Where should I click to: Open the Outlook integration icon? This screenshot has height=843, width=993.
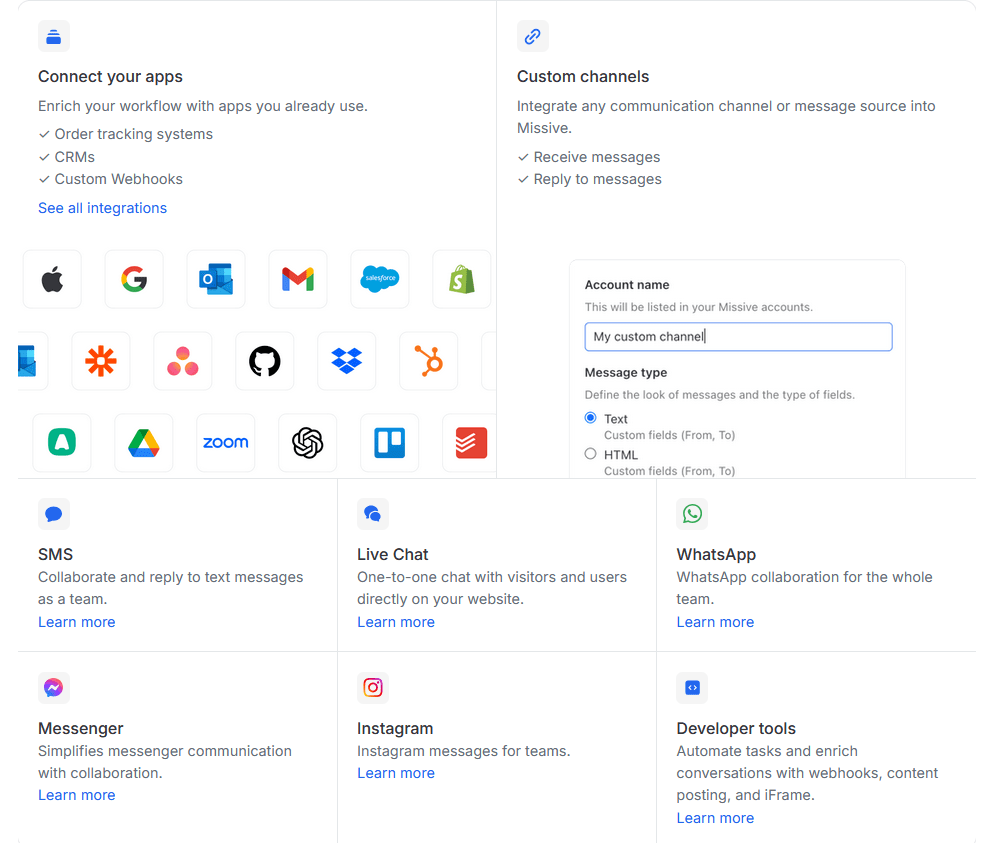[216, 279]
